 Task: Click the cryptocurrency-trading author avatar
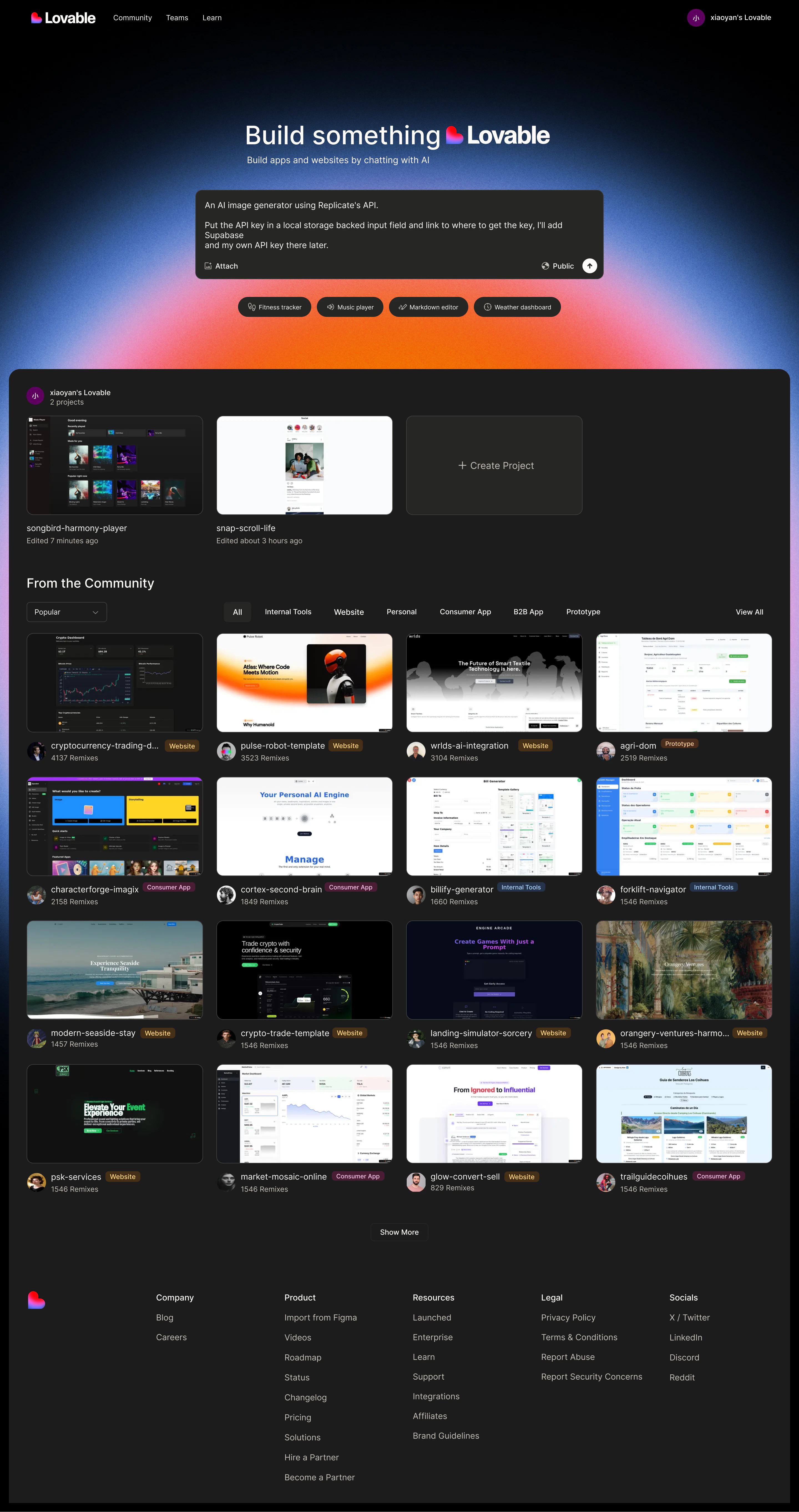(36, 751)
